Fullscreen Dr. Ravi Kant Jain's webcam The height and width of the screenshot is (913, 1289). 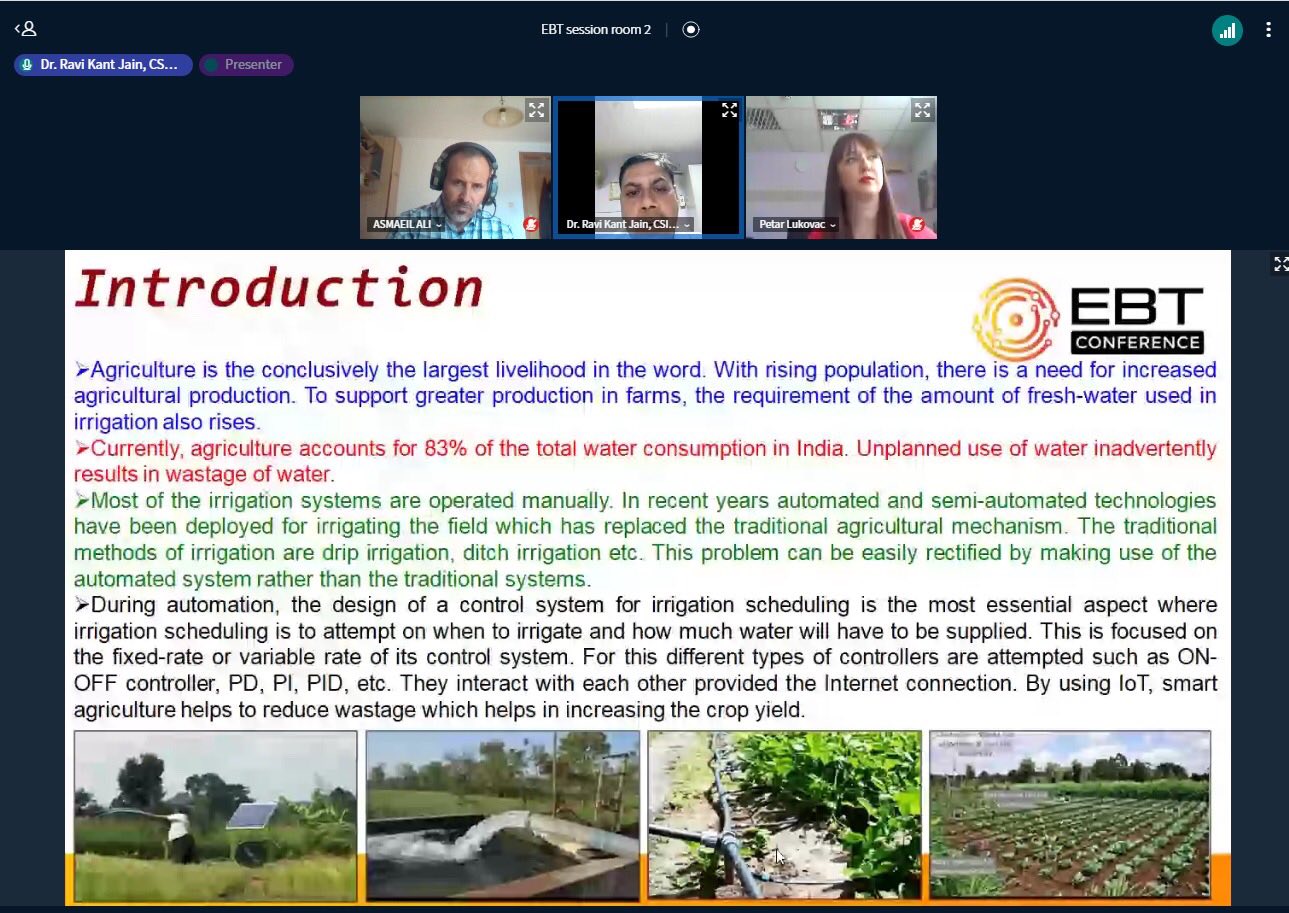click(x=729, y=110)
